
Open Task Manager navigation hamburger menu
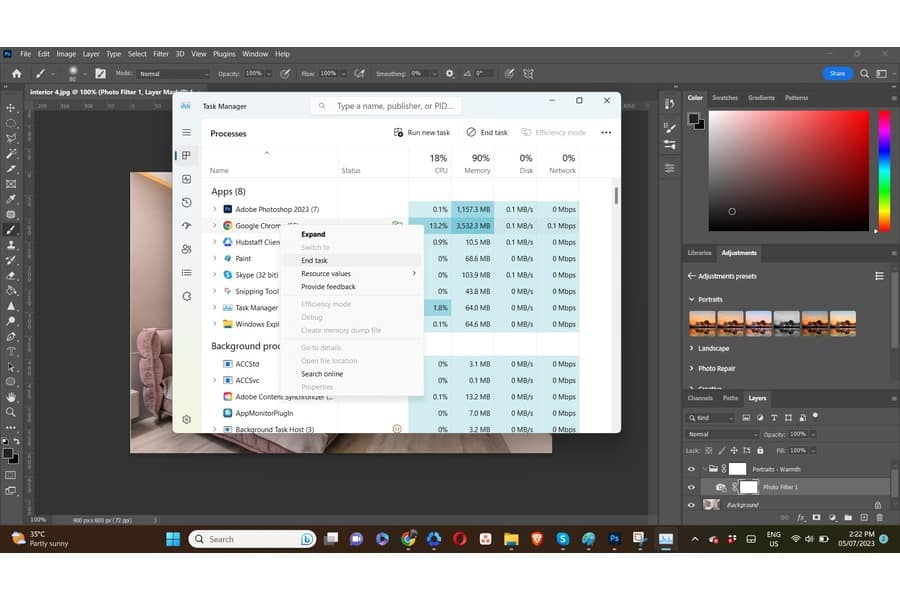[186, 132]
